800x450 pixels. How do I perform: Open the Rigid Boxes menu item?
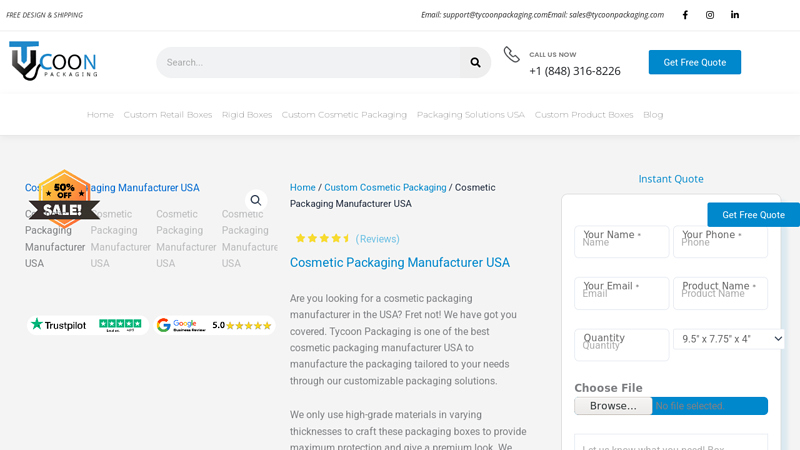[247, 115]
